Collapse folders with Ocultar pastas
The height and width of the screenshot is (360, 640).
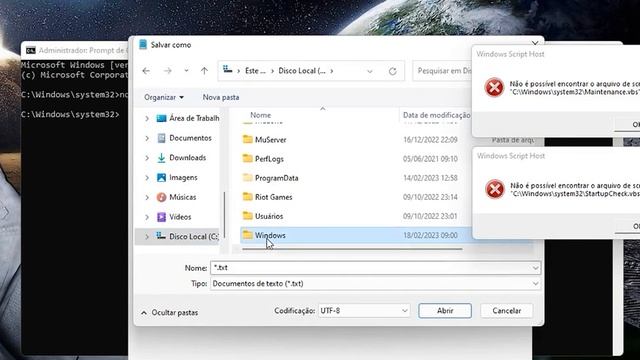click(169, 312)
